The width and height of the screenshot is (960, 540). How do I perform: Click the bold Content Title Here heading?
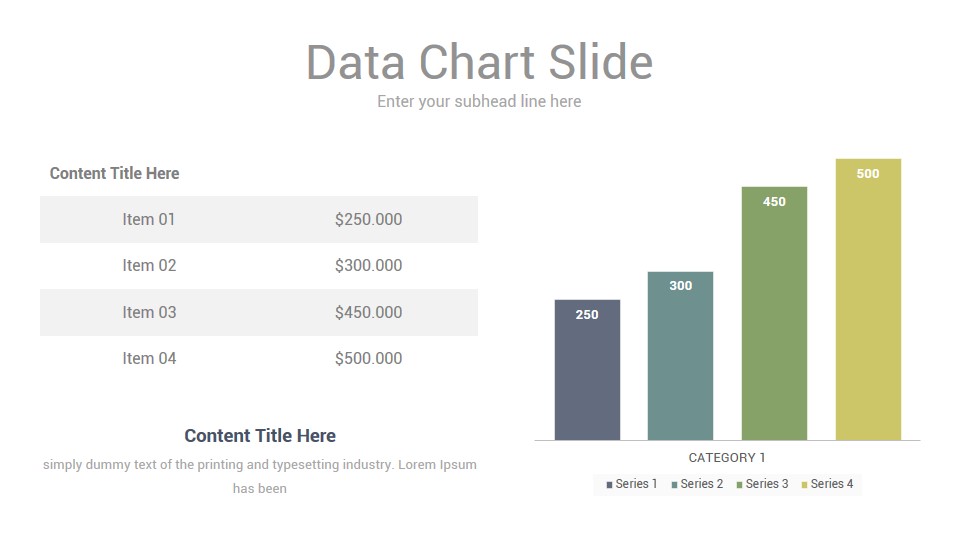point(260,435)
